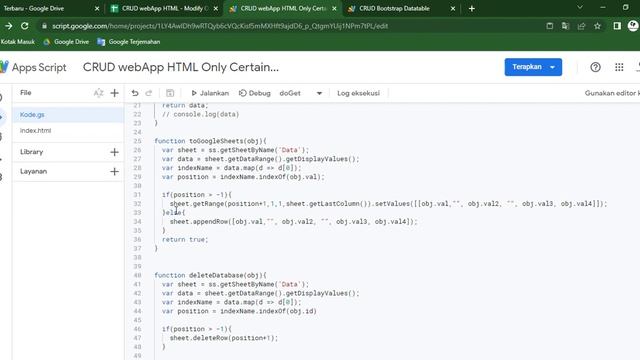Click the line number 40 in gutter
640x360 pixels.
(x=137, y=275)
